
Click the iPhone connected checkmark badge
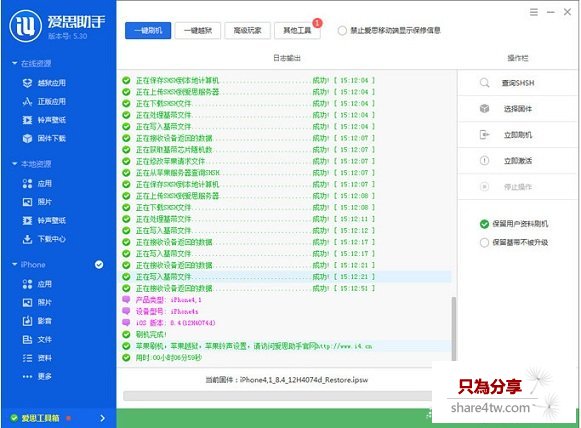(99, 265)
